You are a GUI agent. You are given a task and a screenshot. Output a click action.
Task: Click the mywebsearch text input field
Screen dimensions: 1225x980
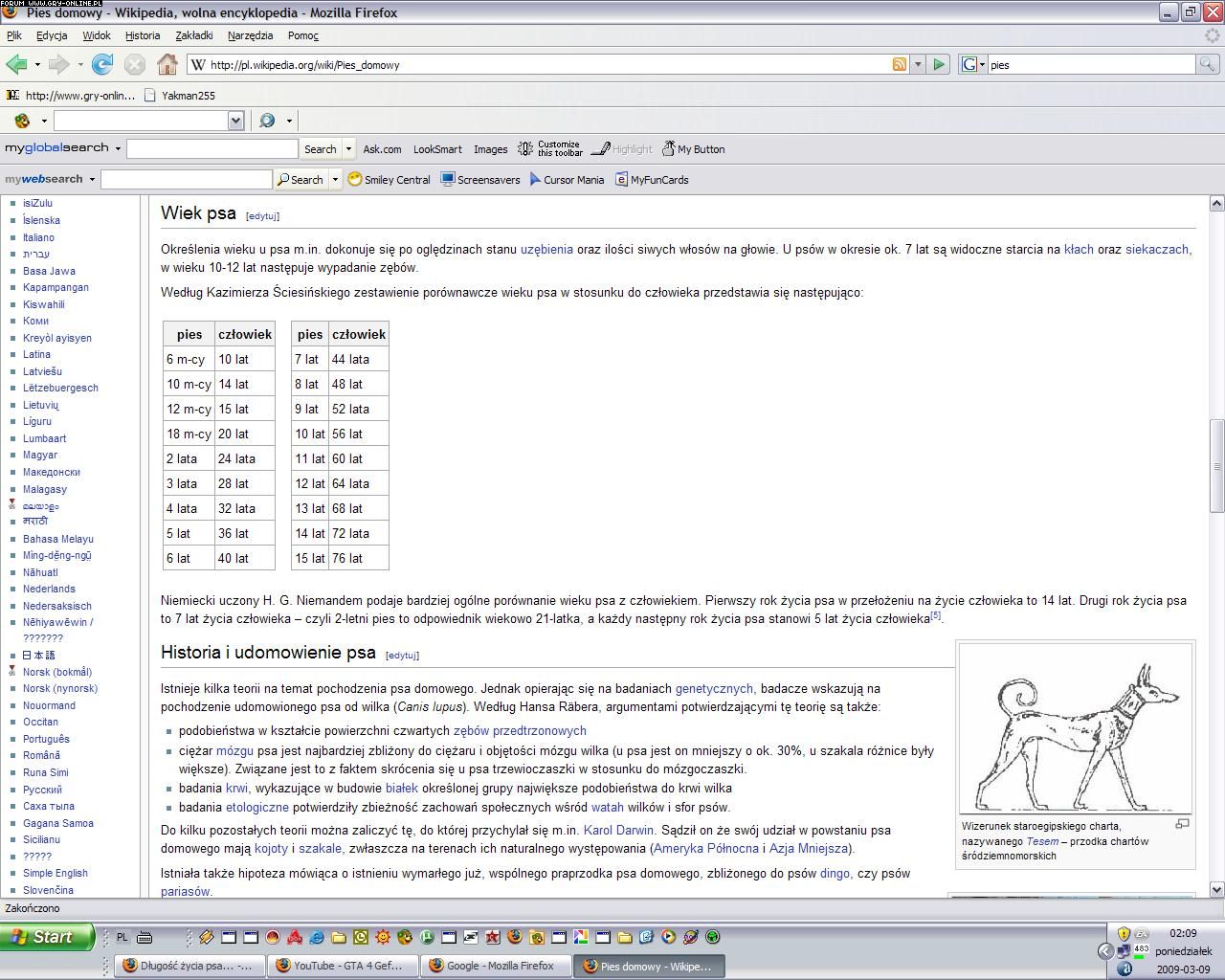[x=187, y=180]
